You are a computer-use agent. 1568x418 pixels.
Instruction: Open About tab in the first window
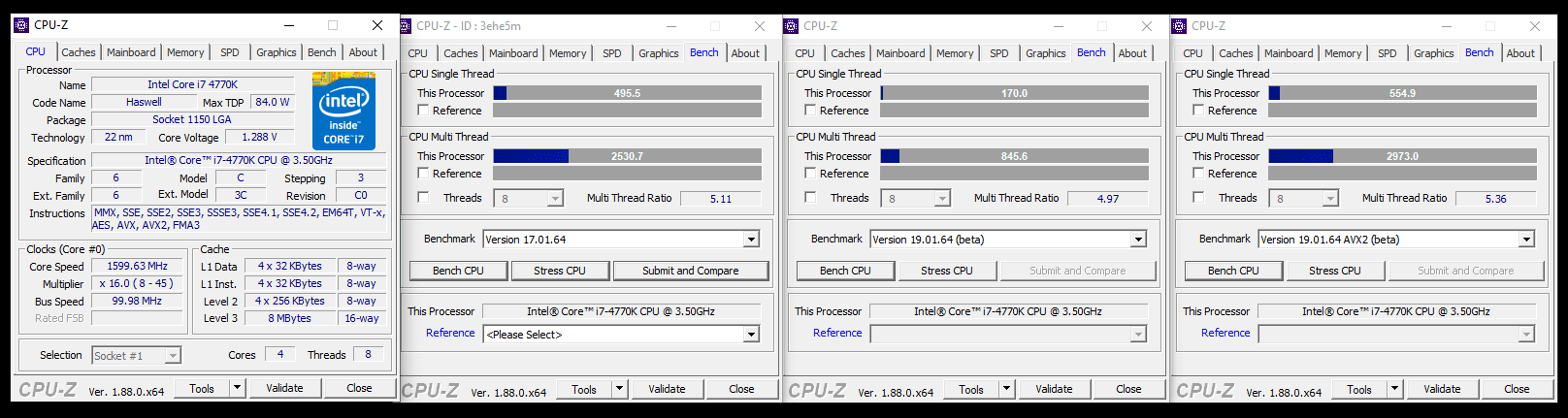pos(363,52)
